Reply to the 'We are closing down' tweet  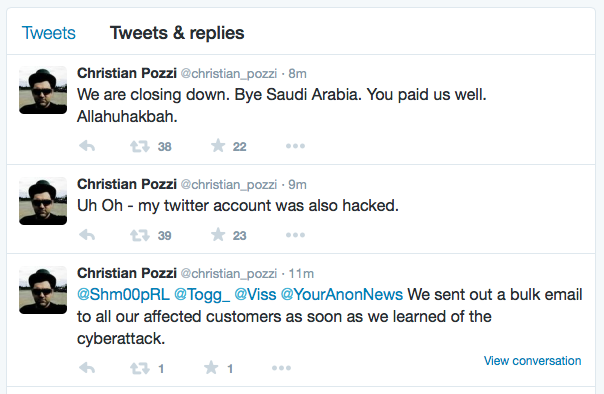pos(87,146)
